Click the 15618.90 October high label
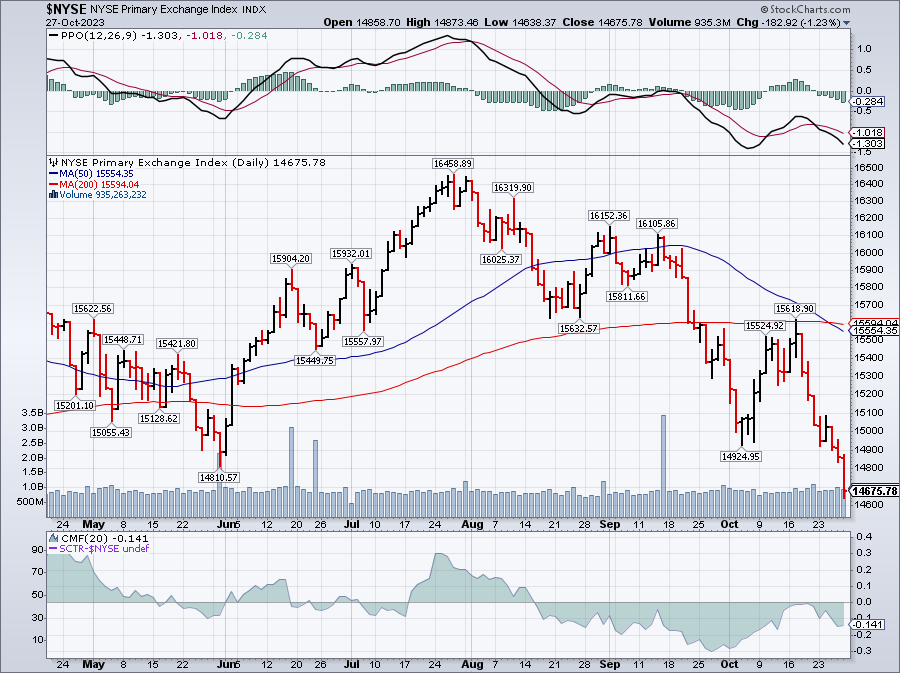This screenshot has width=900, height=673. coord(795,309)
